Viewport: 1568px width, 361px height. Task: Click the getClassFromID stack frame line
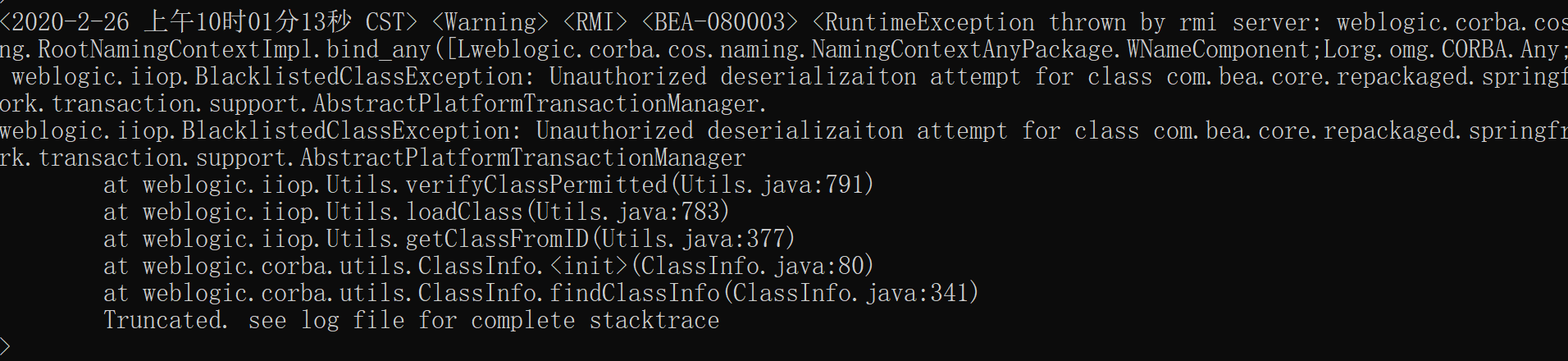point(449,239)
